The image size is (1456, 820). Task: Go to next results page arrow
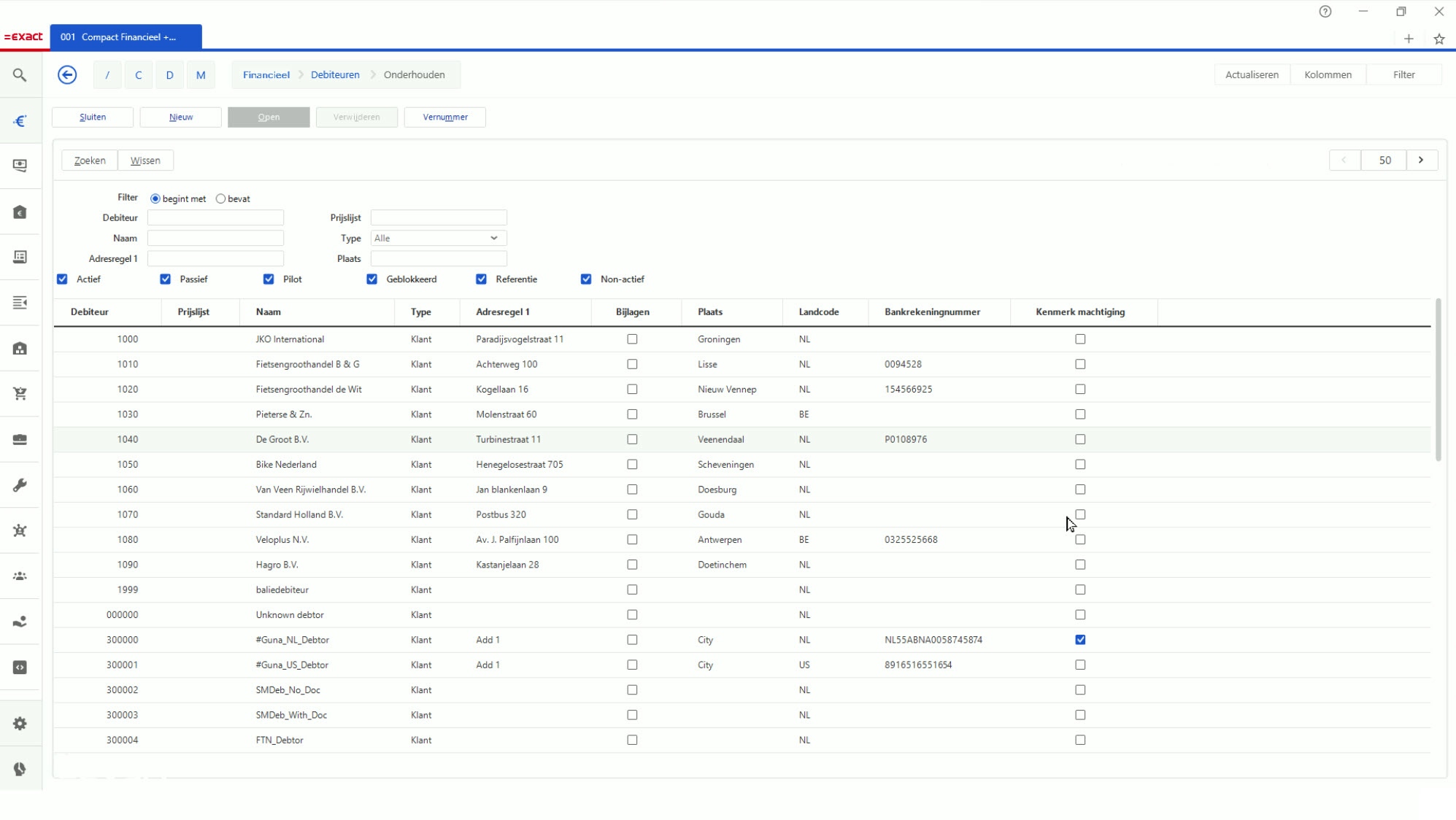click(1421, 160)
